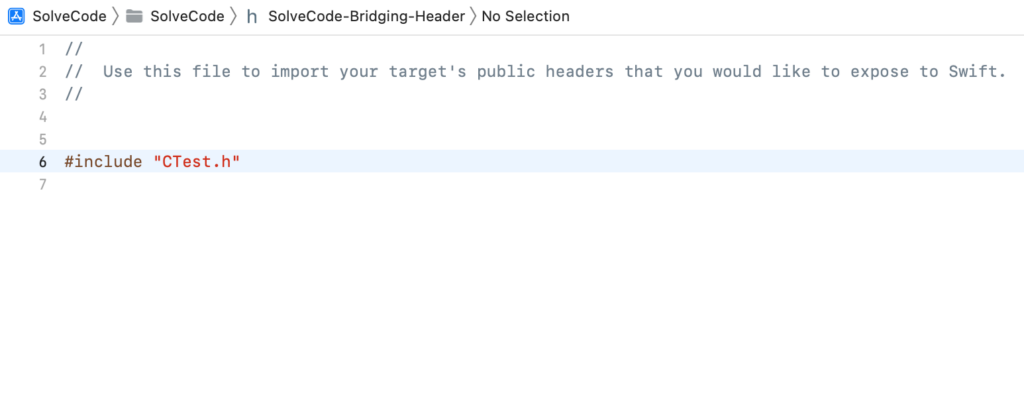Click the "CTest.h" string literal
The height and width of the screenshot is (399, 1024).
pos(197,161)
